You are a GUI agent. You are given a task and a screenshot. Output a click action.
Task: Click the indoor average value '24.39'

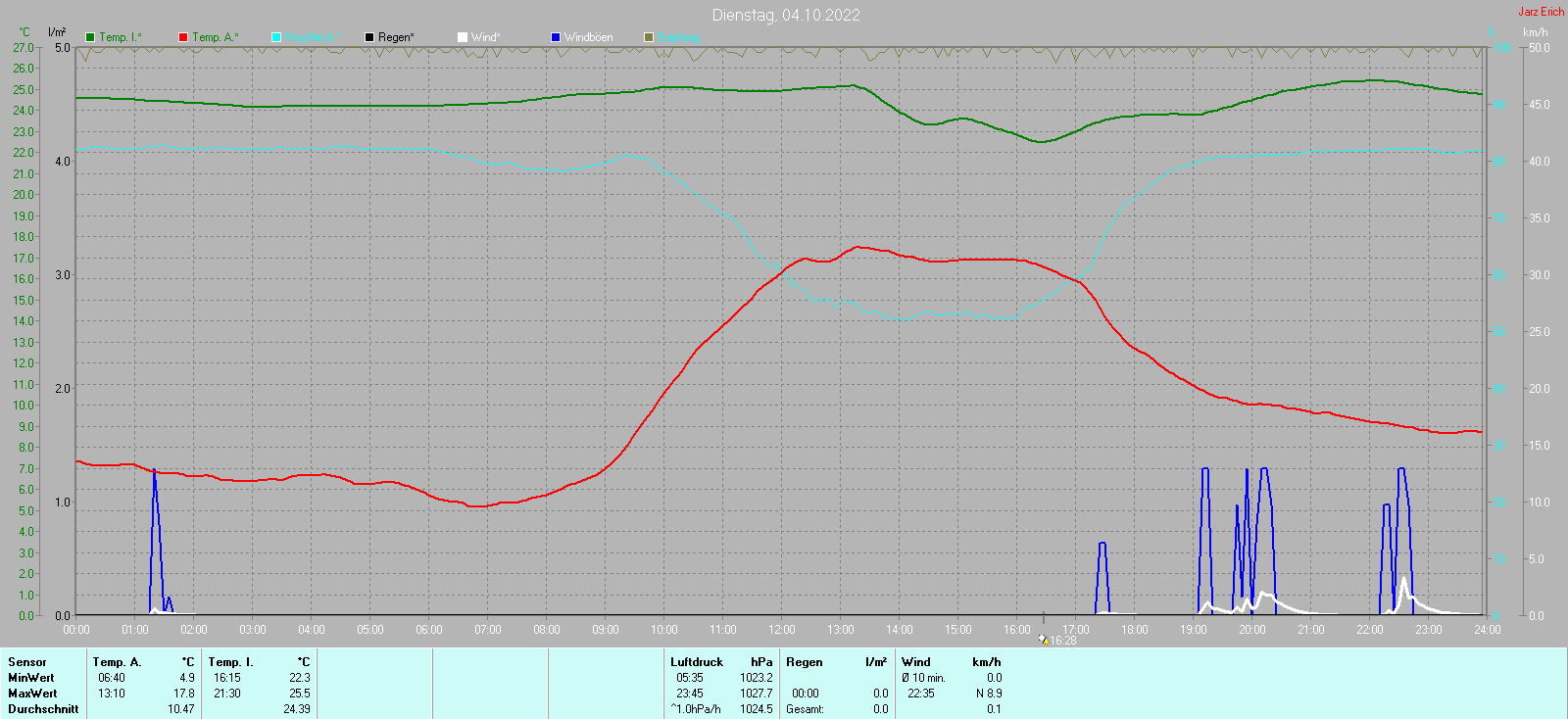pos(297,709)
